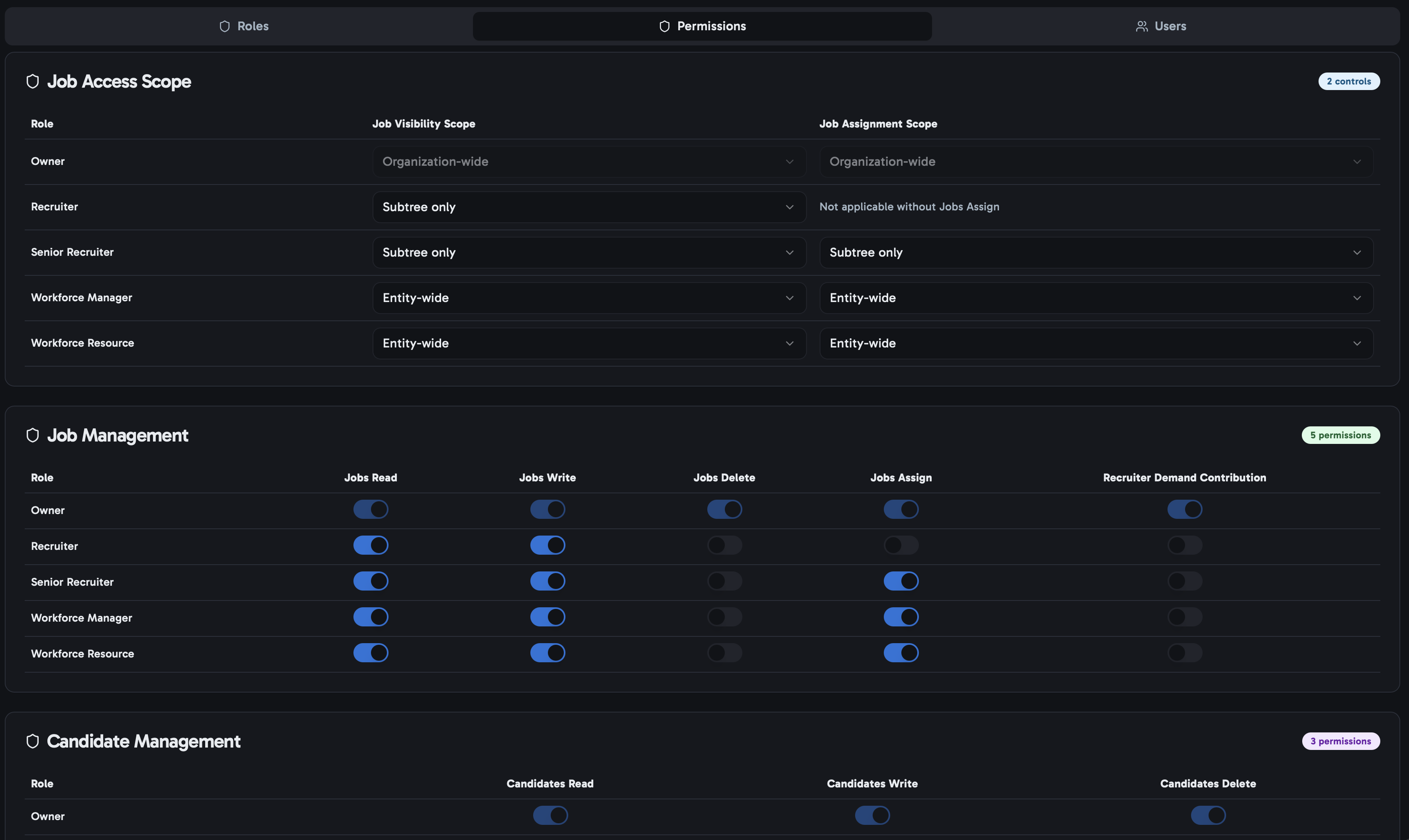
Task: Disable Jobs Read for Senior Recruiter
Action: [x=371, y=581]
